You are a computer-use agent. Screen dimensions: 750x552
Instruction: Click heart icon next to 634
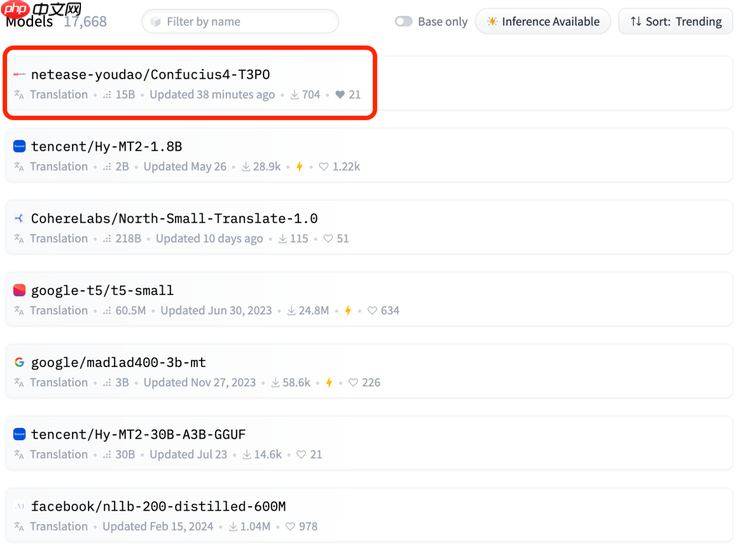pos(372,310)
